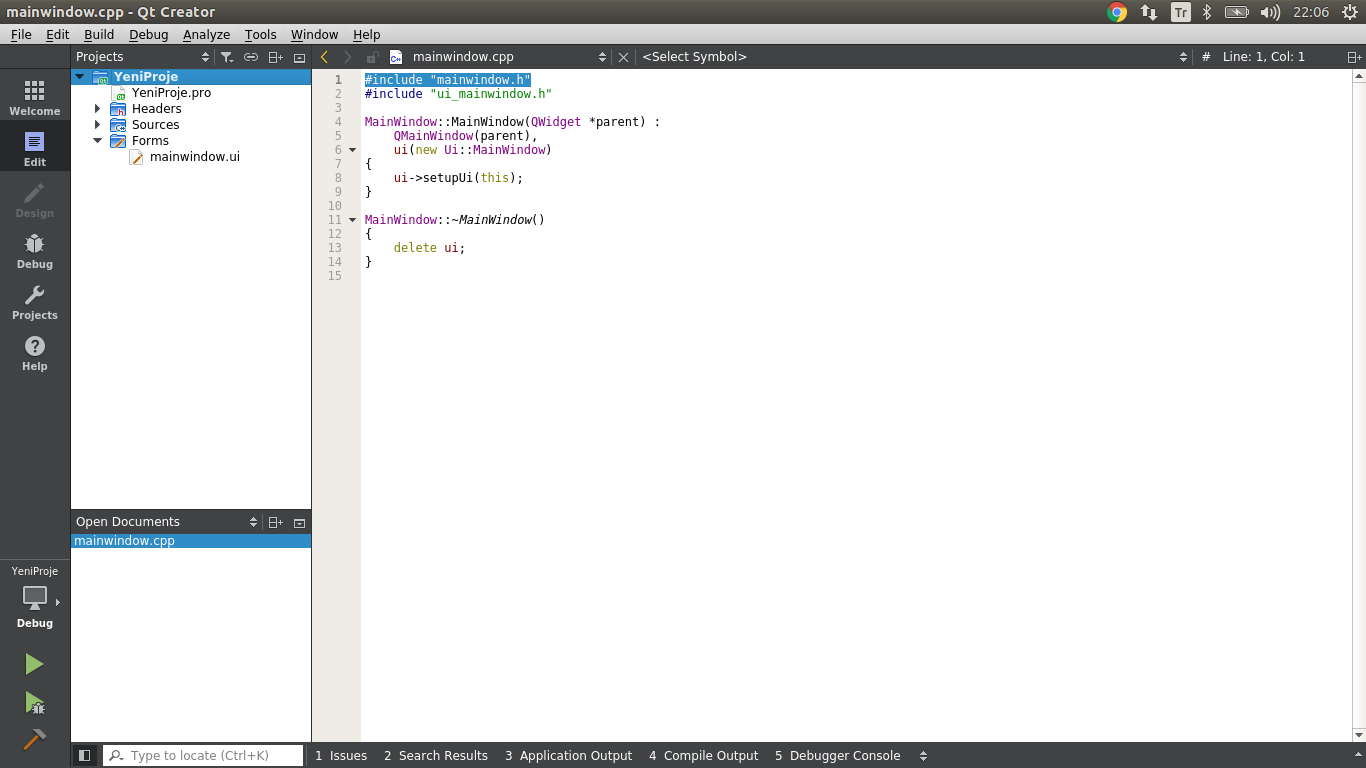Switch to Edit mode
The width and height of the screenshot is (1366, 768).
pyautogui.click(x=35, y=149)
